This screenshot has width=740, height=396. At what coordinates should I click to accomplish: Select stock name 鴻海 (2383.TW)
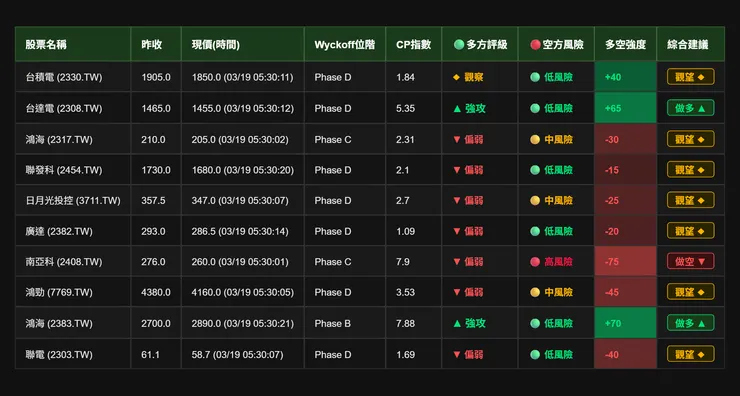(x=59, y=323)
